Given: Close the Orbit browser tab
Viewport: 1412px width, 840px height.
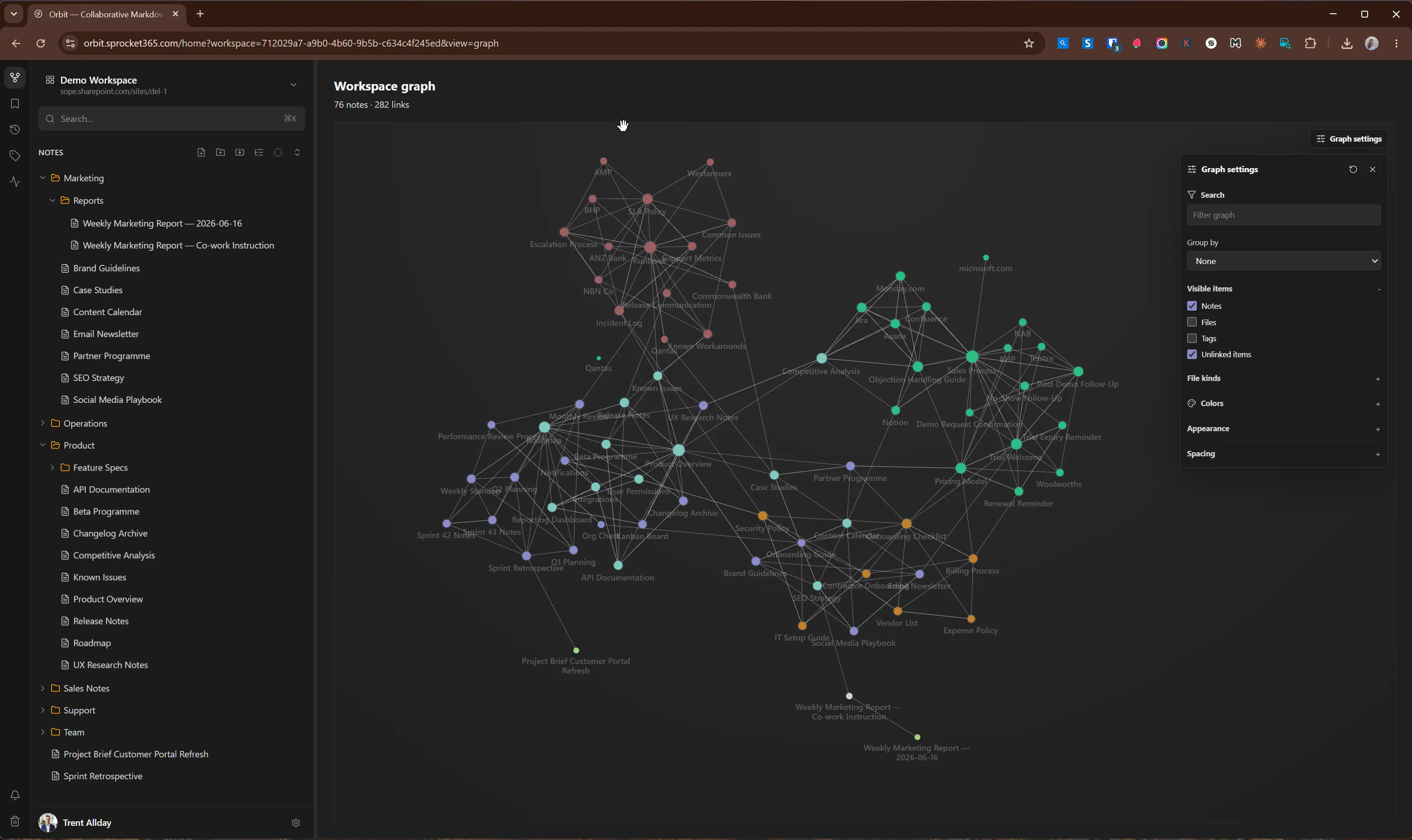Looking at the screenshot, I should click(175, 14).
